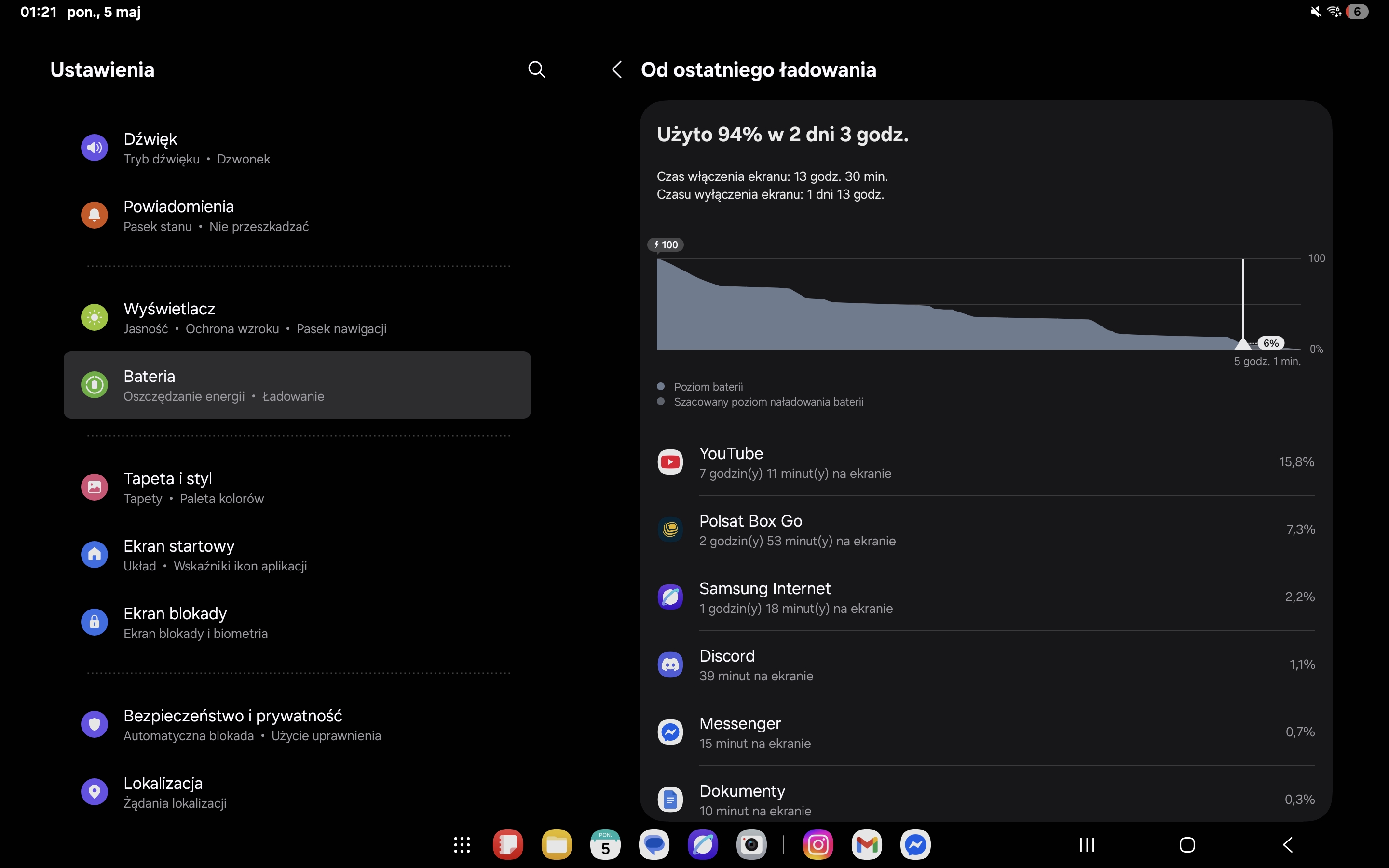This screenshot has height=868, width=1389.
Task: Launch Instagram from taskbar
Action: pyautogui.click(x=818, y=844)
